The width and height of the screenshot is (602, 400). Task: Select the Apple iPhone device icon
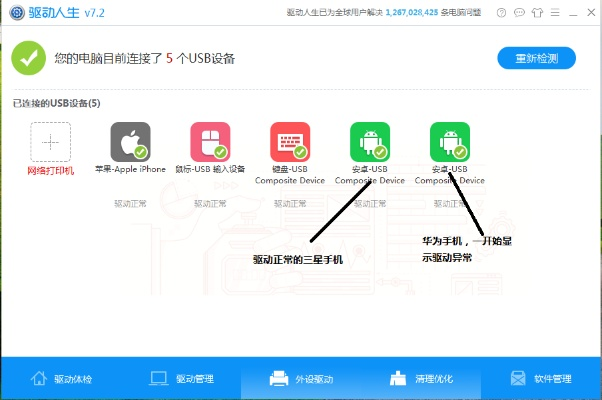click(x=131, y=142)
